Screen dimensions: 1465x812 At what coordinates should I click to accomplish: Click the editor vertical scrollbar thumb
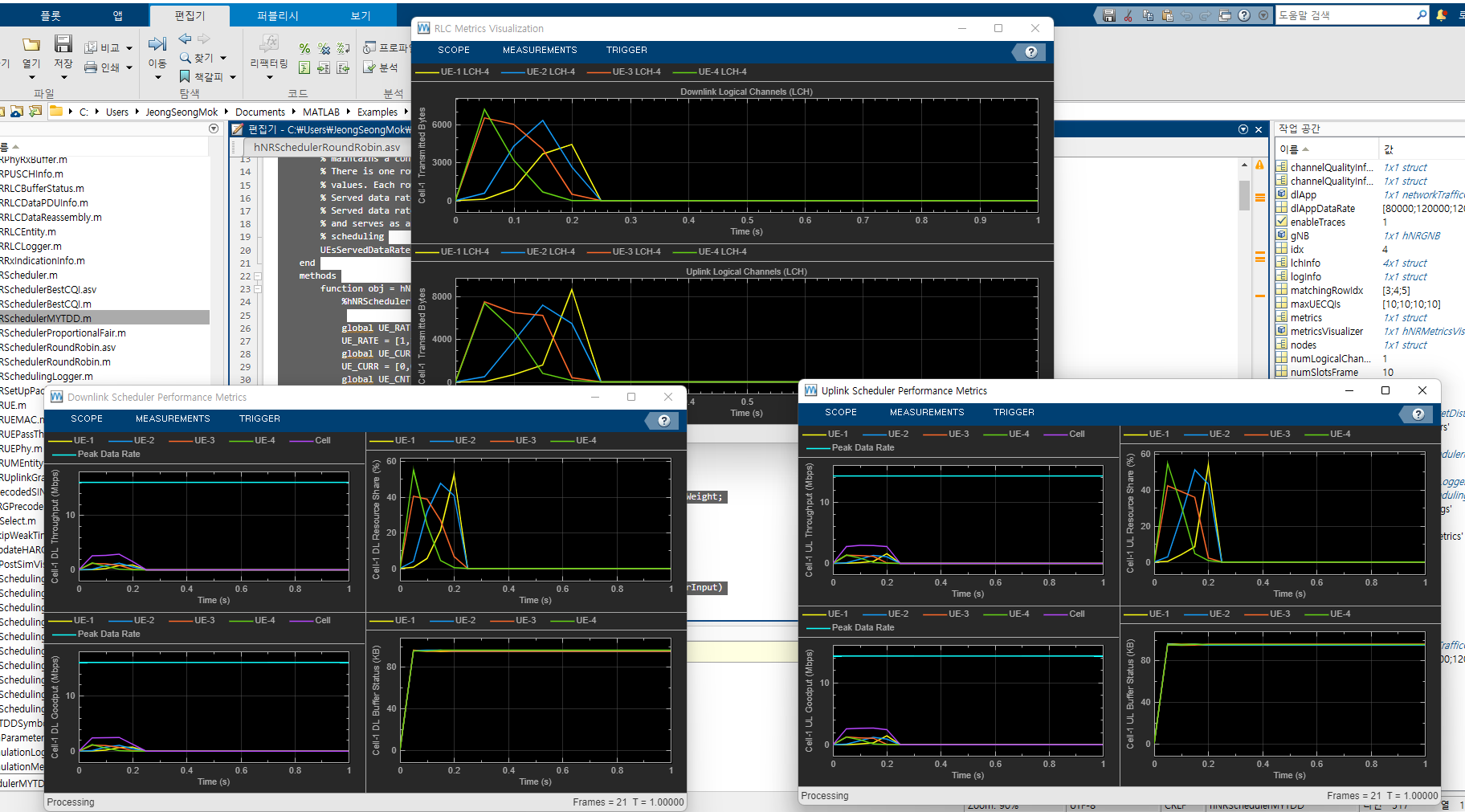pos(1244,195)
